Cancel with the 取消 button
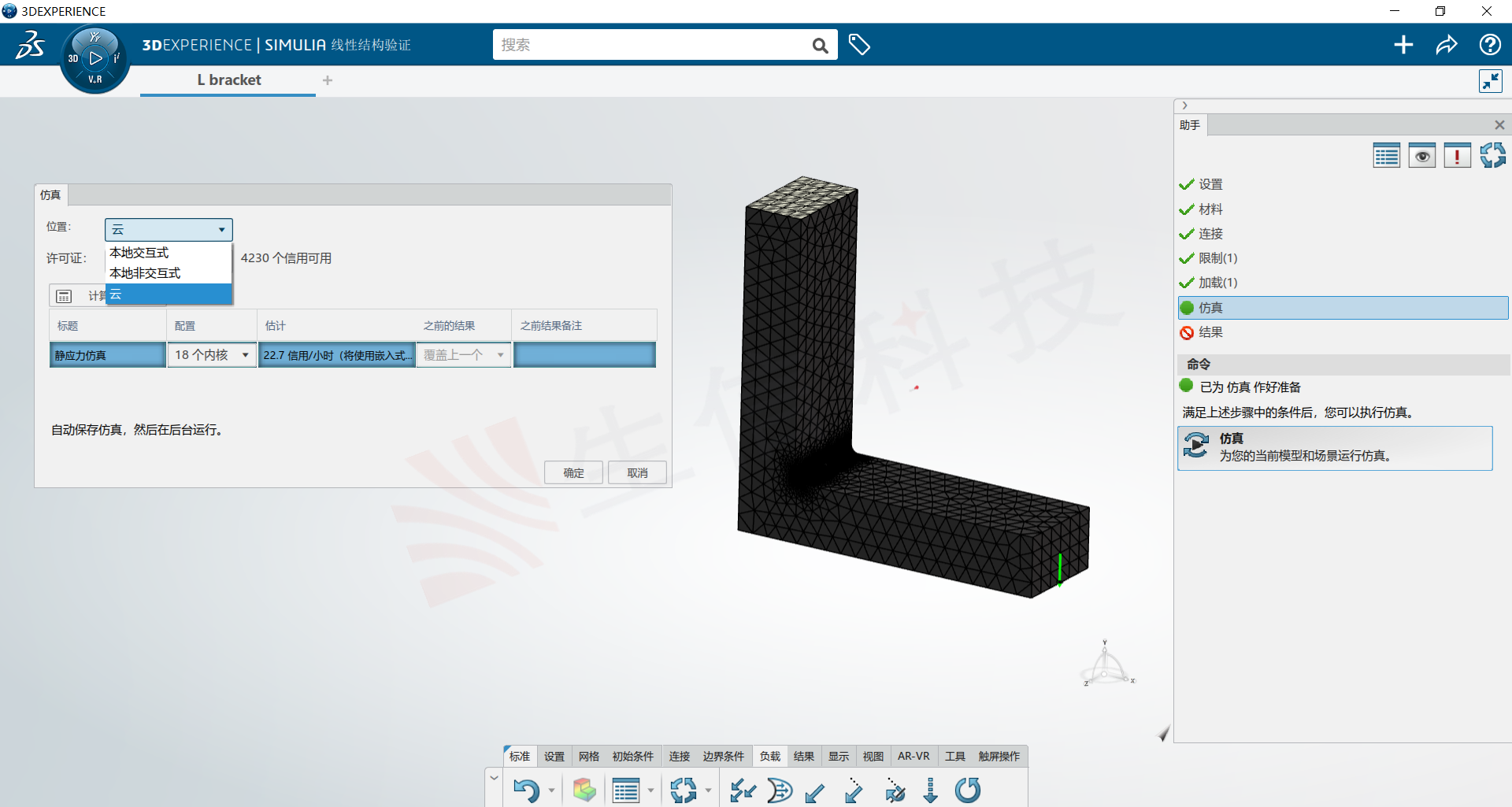The width and height of the screenshot is (1512, 807). click(638, 472)
